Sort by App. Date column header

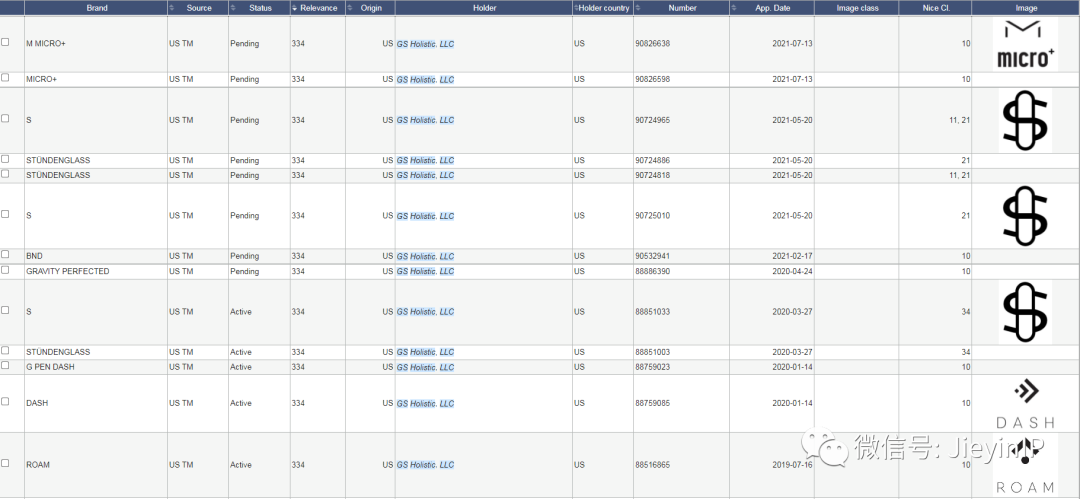click(x=772, y=8)
